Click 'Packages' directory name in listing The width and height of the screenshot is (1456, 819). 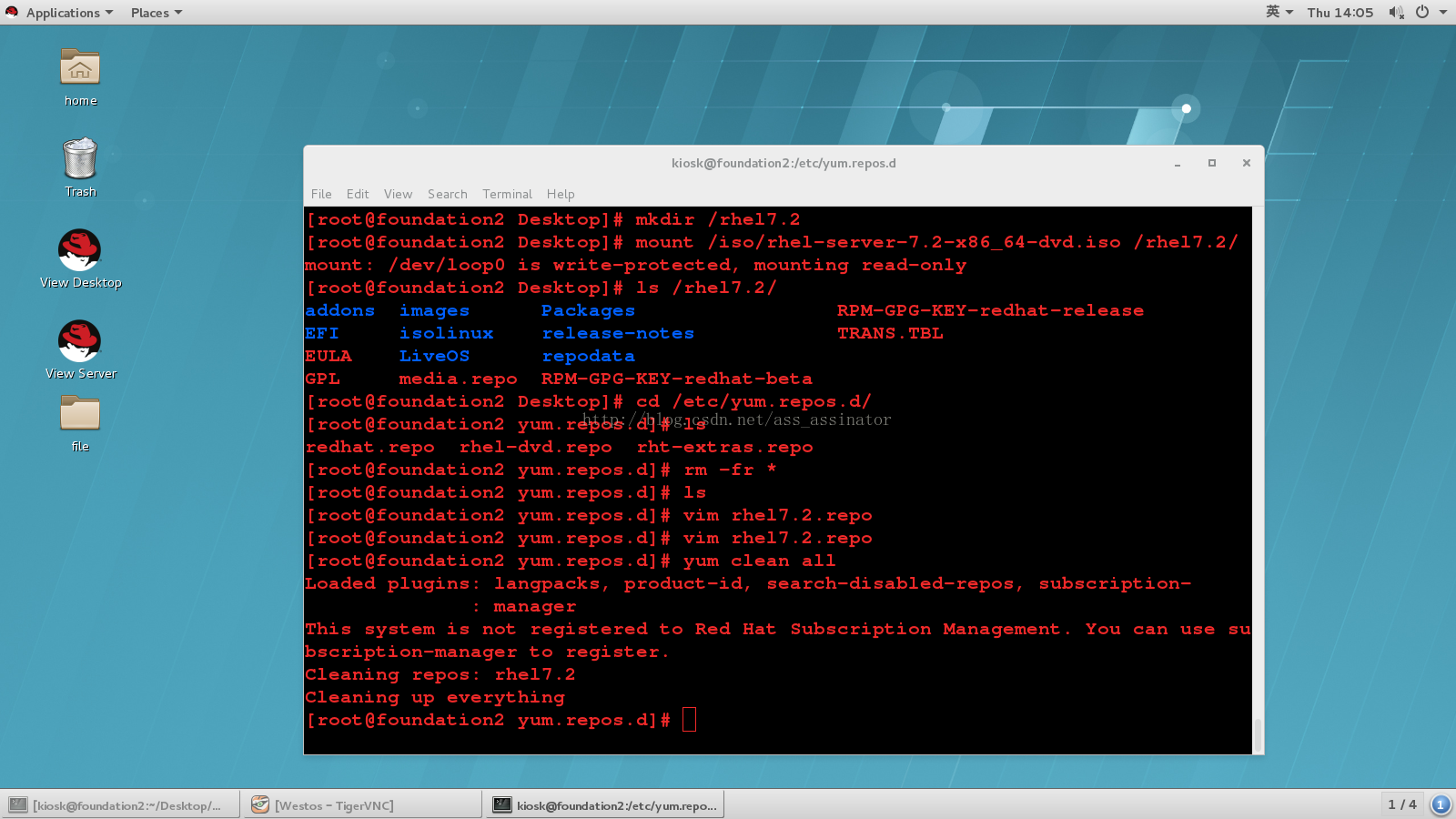588,310
